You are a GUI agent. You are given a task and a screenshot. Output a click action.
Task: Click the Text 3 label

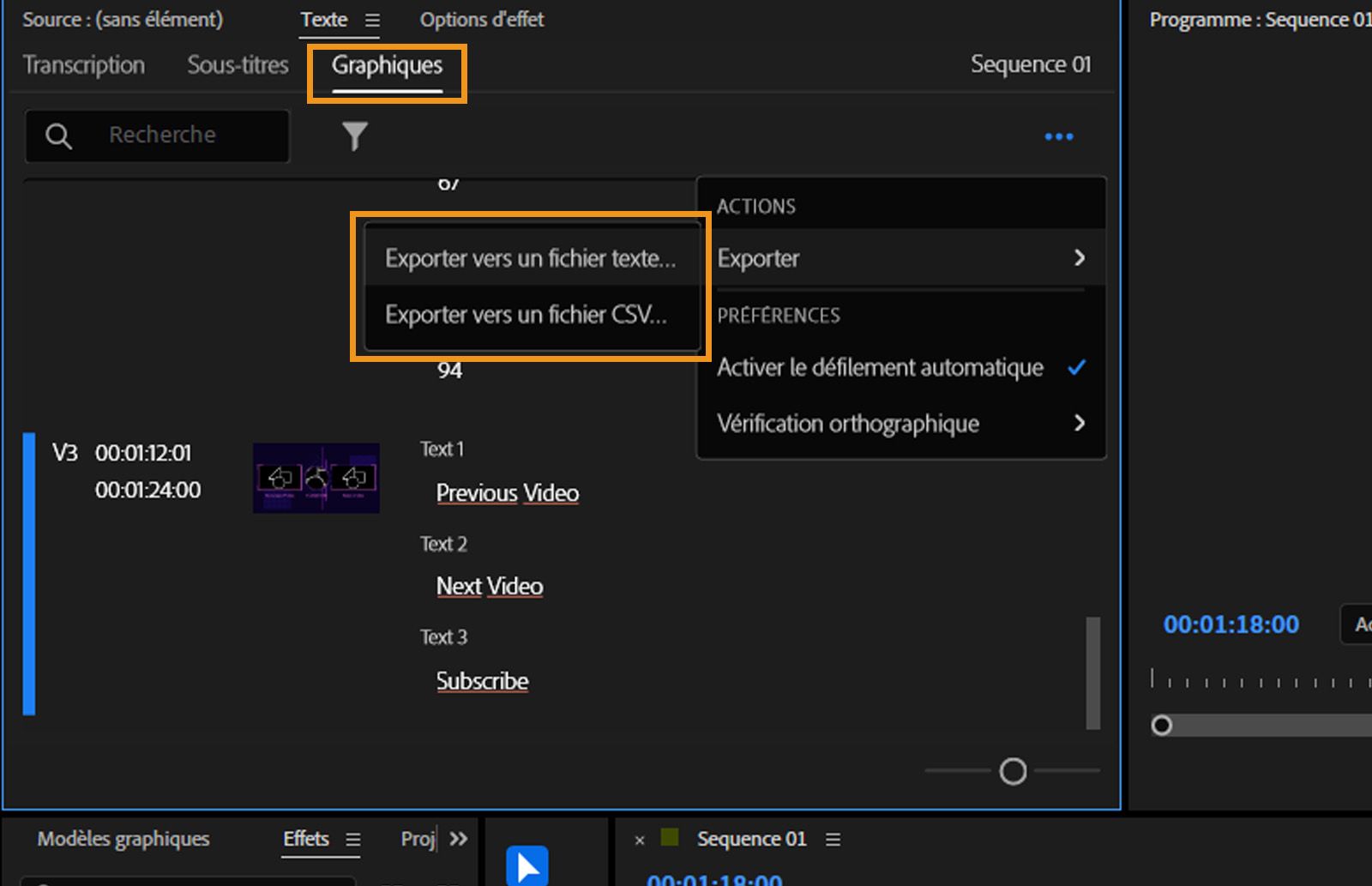coord(443,637)
